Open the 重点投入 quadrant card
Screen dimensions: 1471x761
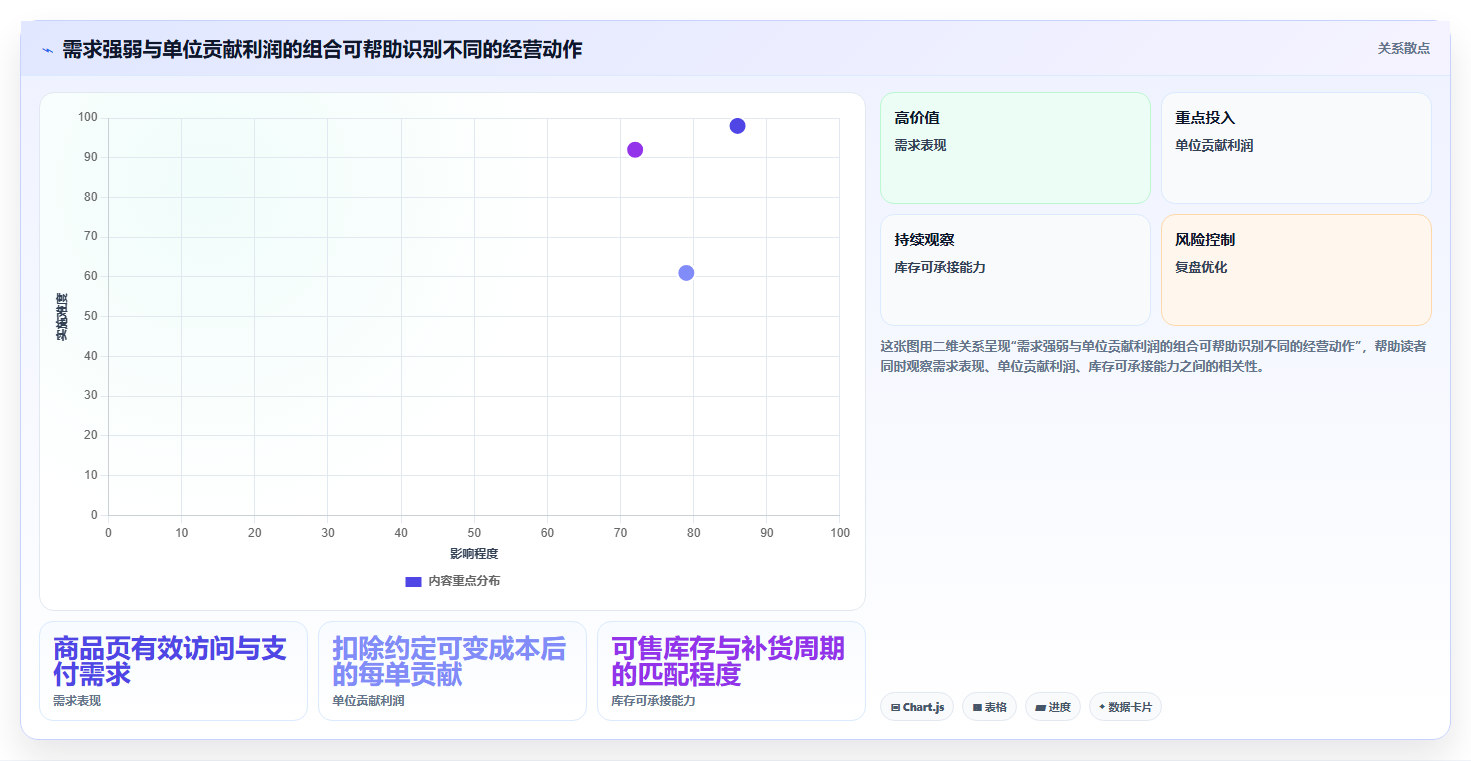tap(1296, 148)
